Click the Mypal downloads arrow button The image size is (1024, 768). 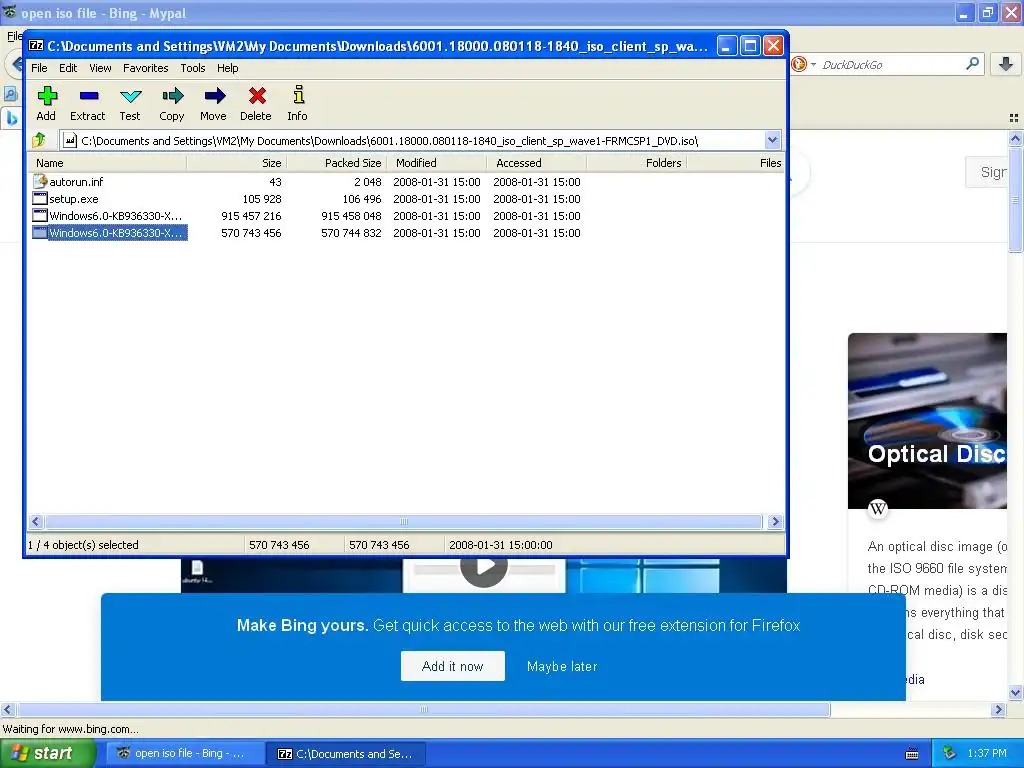[x=1006, y=64]
